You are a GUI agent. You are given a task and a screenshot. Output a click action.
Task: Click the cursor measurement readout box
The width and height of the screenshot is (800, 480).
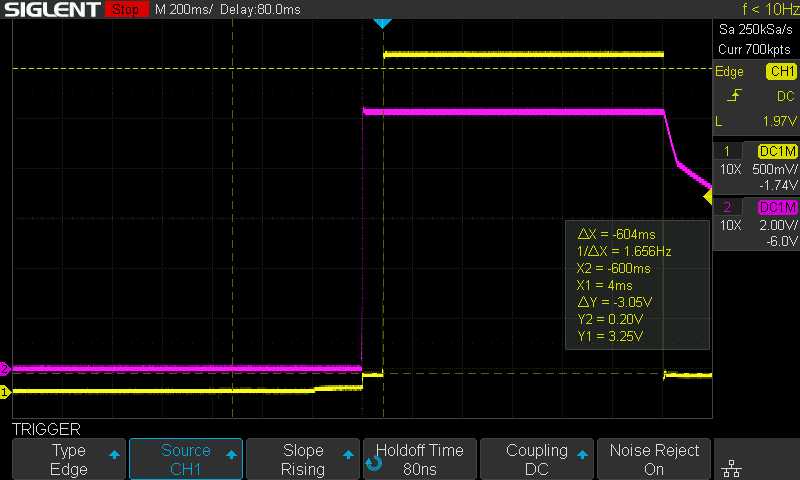pos(637,285)
